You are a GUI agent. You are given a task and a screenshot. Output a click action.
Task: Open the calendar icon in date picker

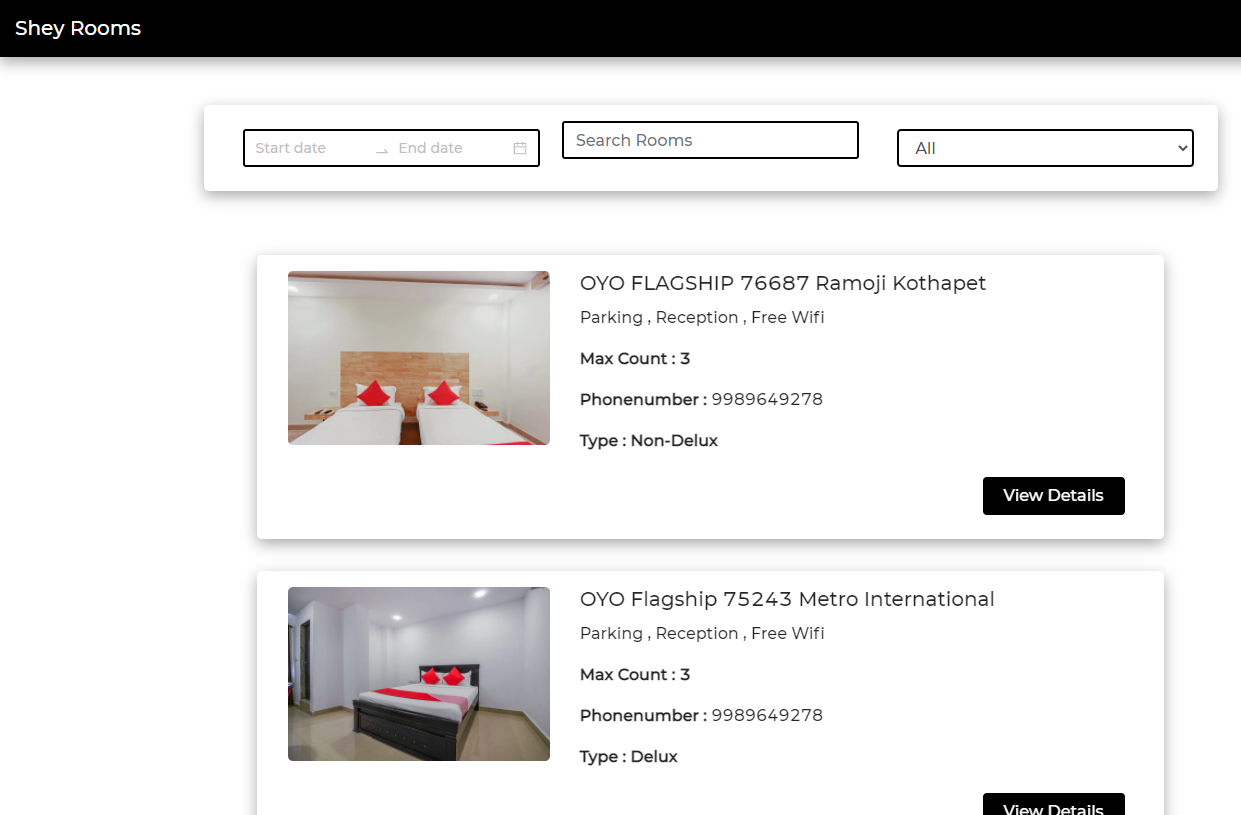(520, 148)
